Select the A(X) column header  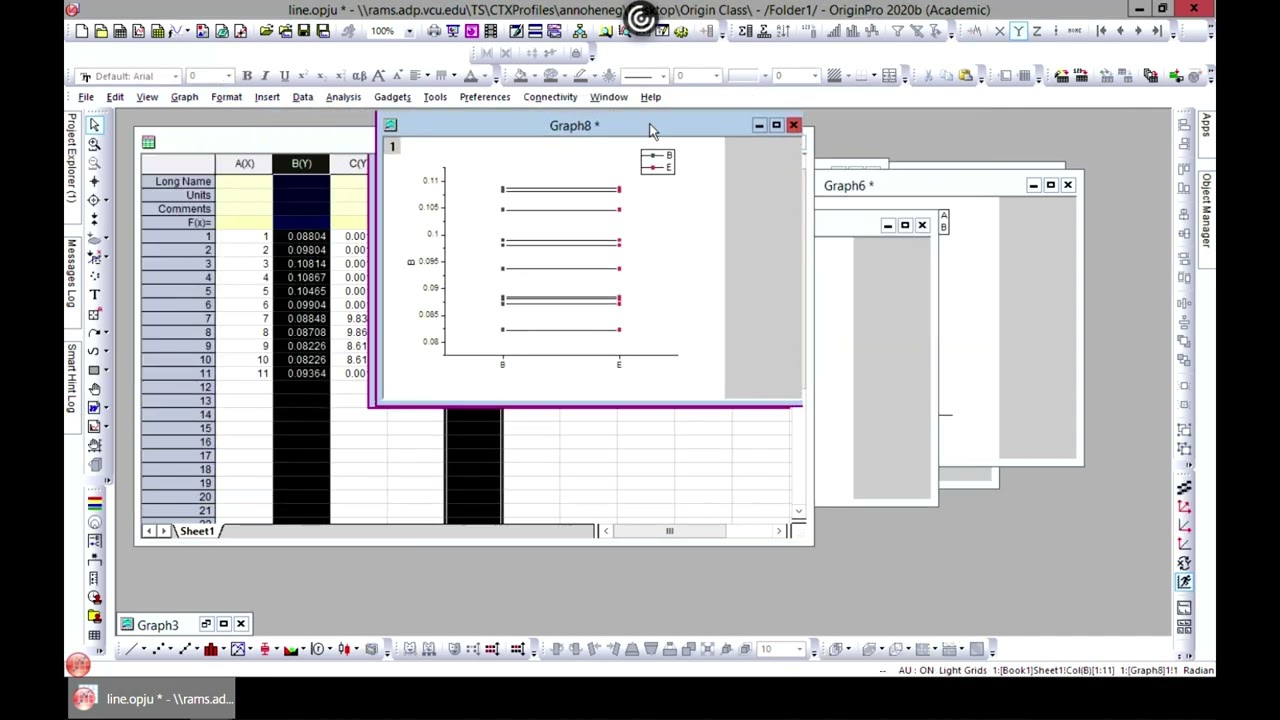[244, 163]
